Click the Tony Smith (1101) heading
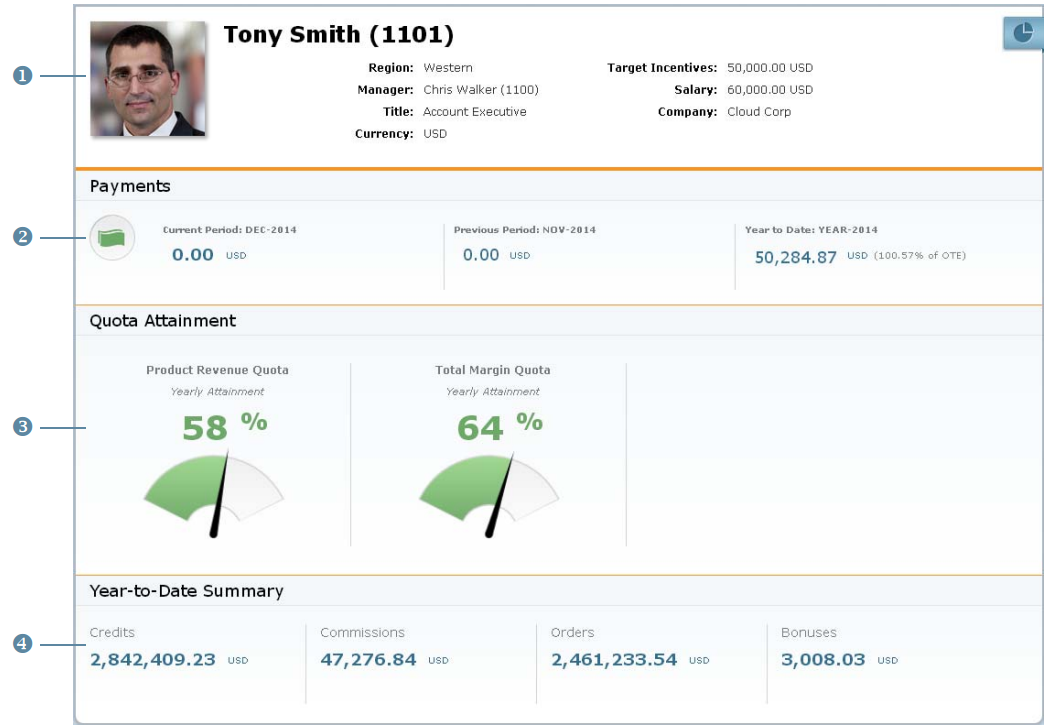1050x728 pixels. (x=339, y=34)
